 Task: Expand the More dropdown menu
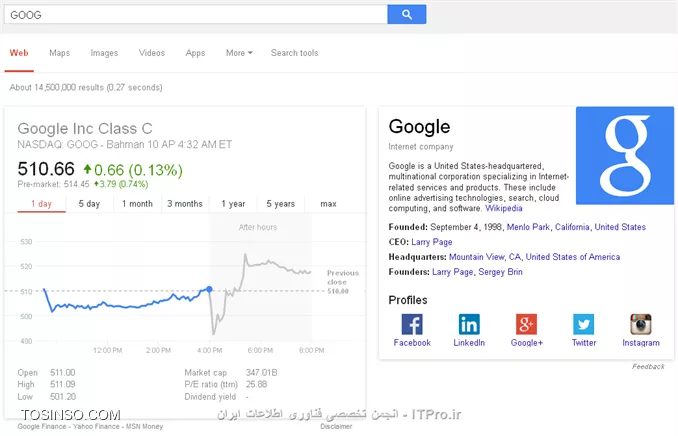point(239,53)
